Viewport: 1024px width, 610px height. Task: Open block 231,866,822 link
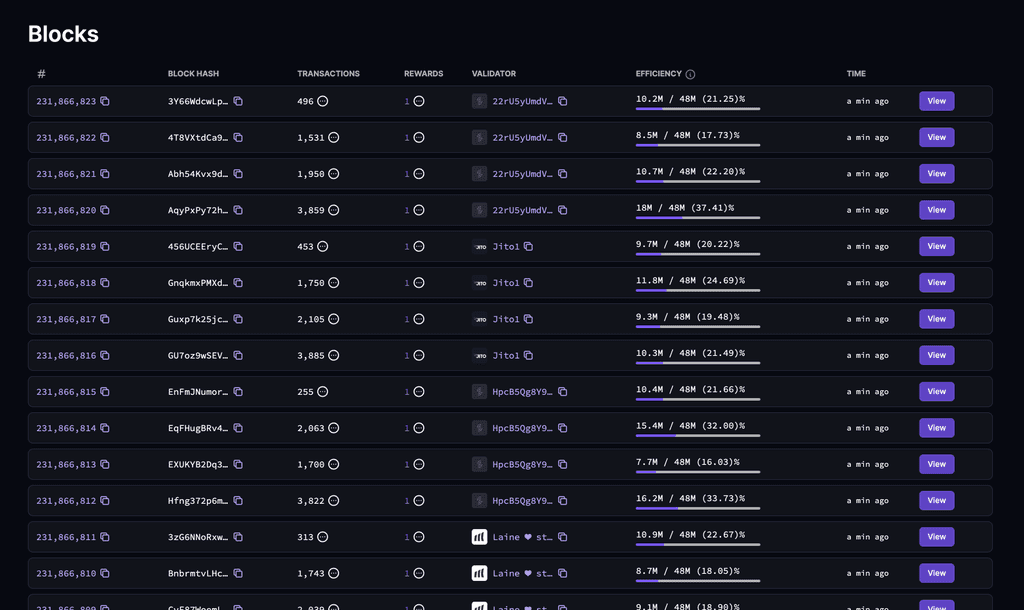pos(66,138)
